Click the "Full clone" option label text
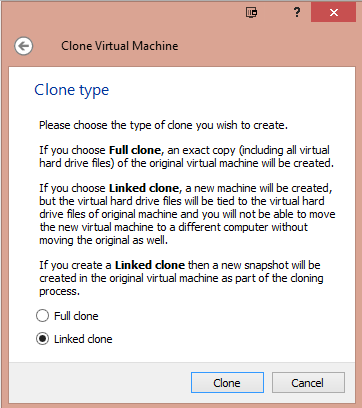The image size is (362, 408). [x=76, y=316]
